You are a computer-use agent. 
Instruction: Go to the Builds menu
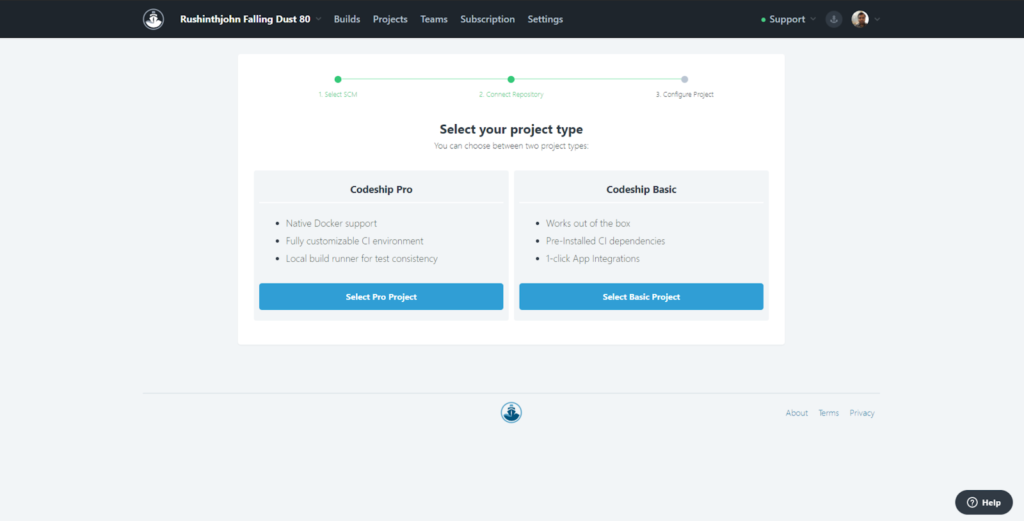(347, 19)
